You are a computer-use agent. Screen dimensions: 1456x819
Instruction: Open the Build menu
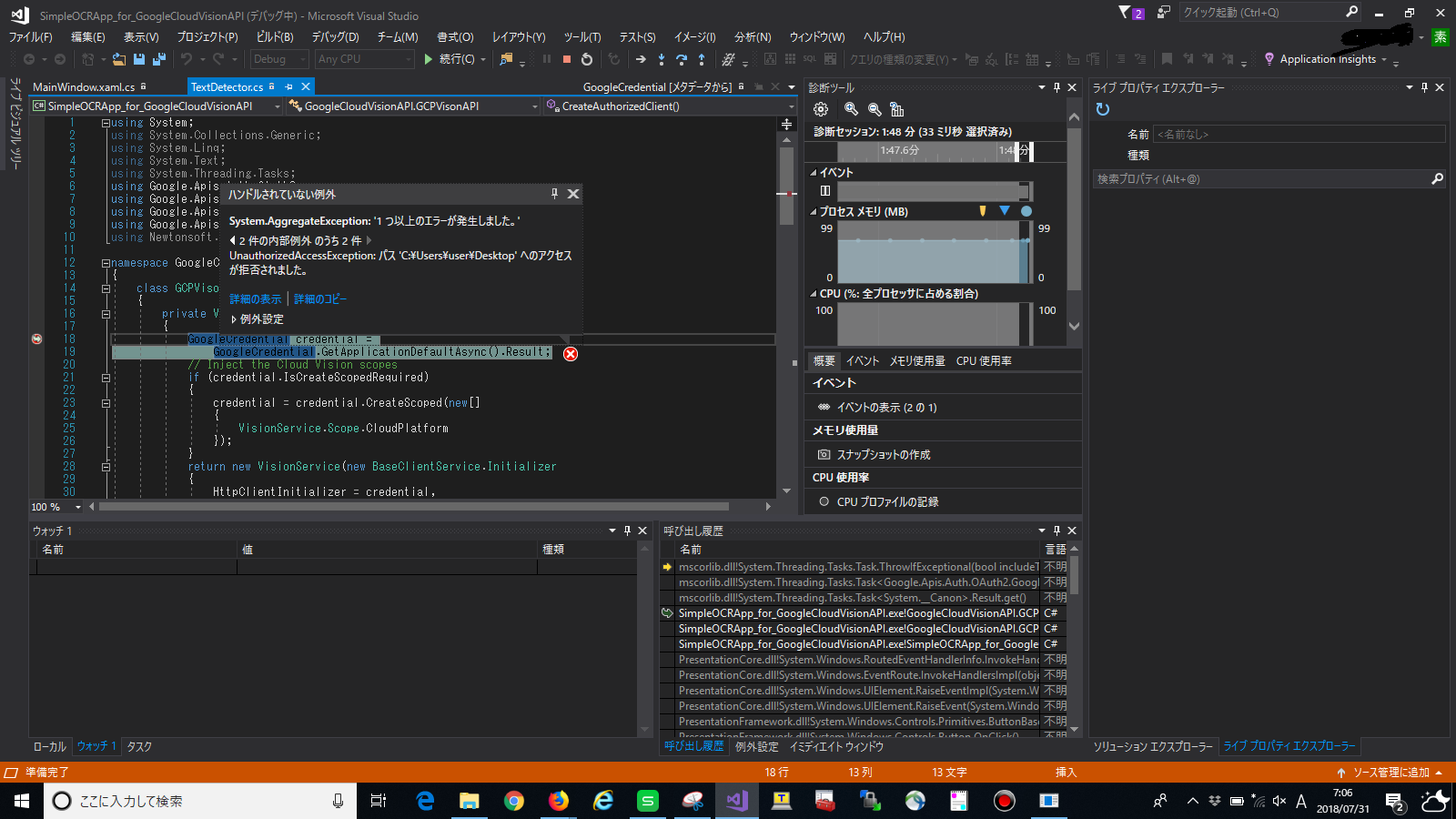click(x=275, y=37)
